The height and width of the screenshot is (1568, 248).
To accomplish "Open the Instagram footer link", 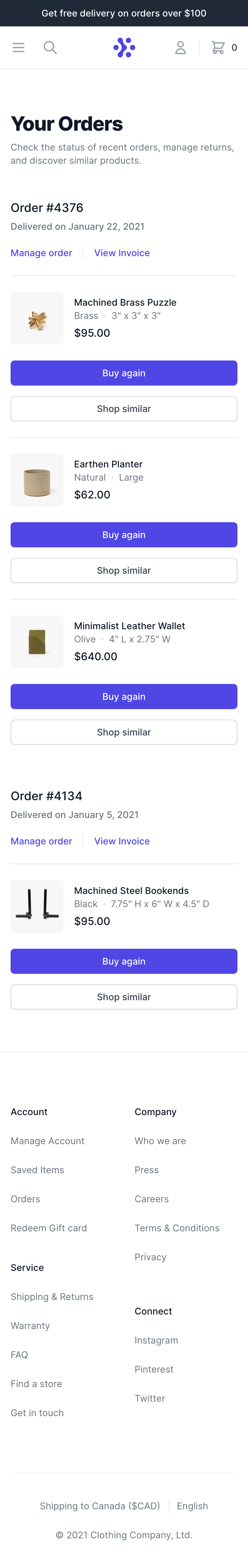I will click(157, 1340).
